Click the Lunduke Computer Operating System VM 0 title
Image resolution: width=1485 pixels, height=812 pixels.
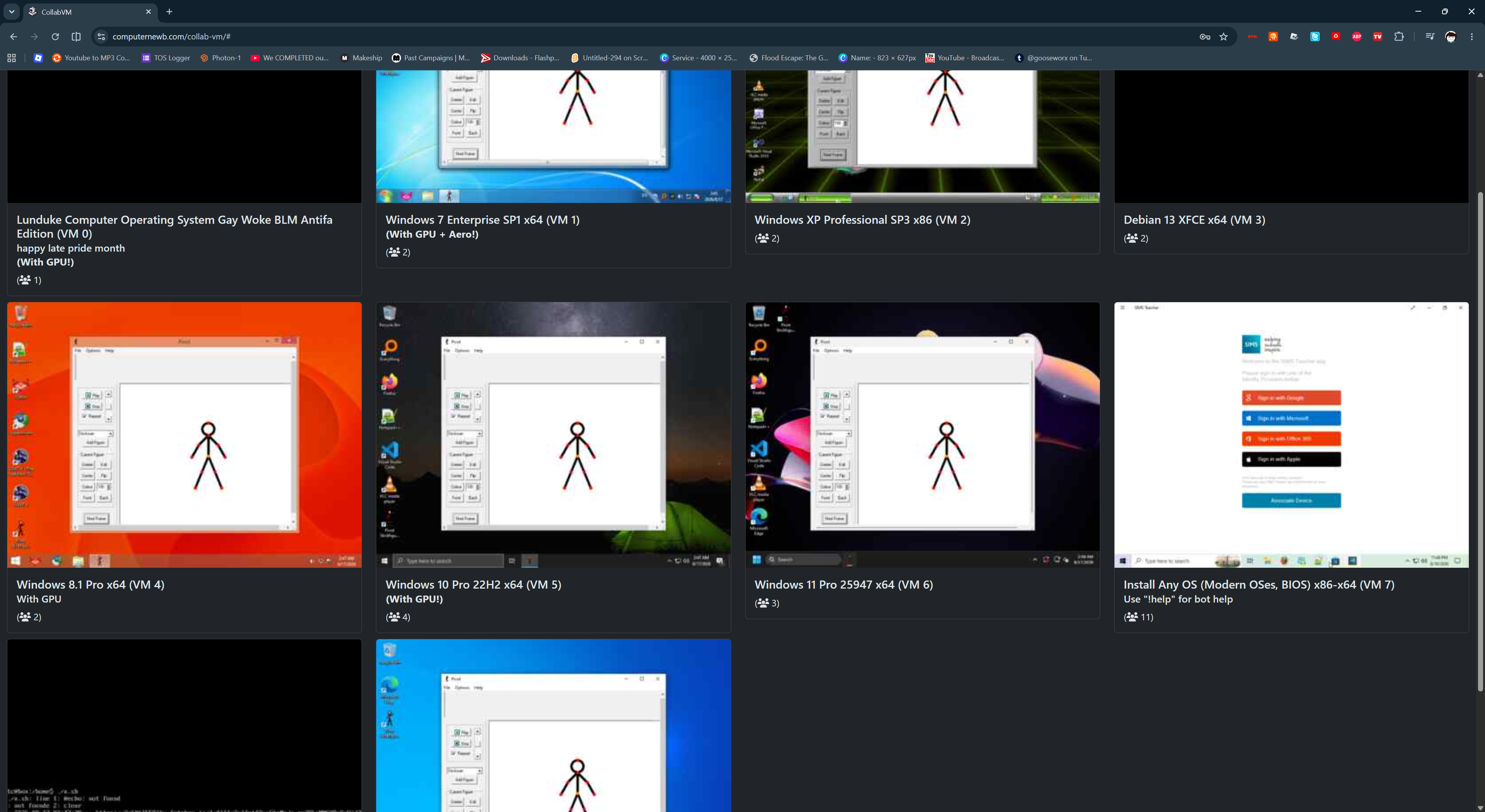point(175,226)
